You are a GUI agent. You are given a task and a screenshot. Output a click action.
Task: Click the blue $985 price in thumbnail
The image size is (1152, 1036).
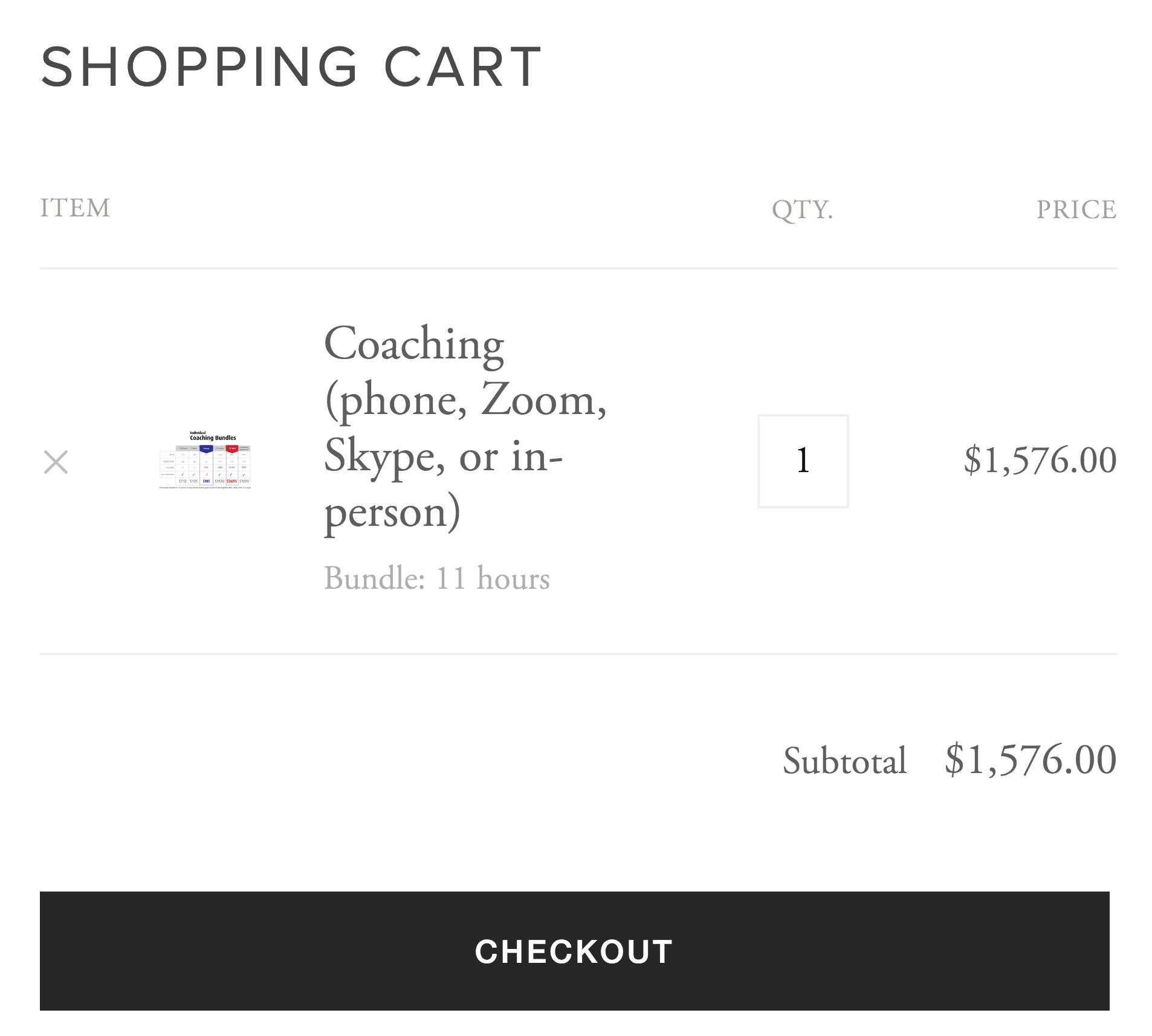[206, 481]
